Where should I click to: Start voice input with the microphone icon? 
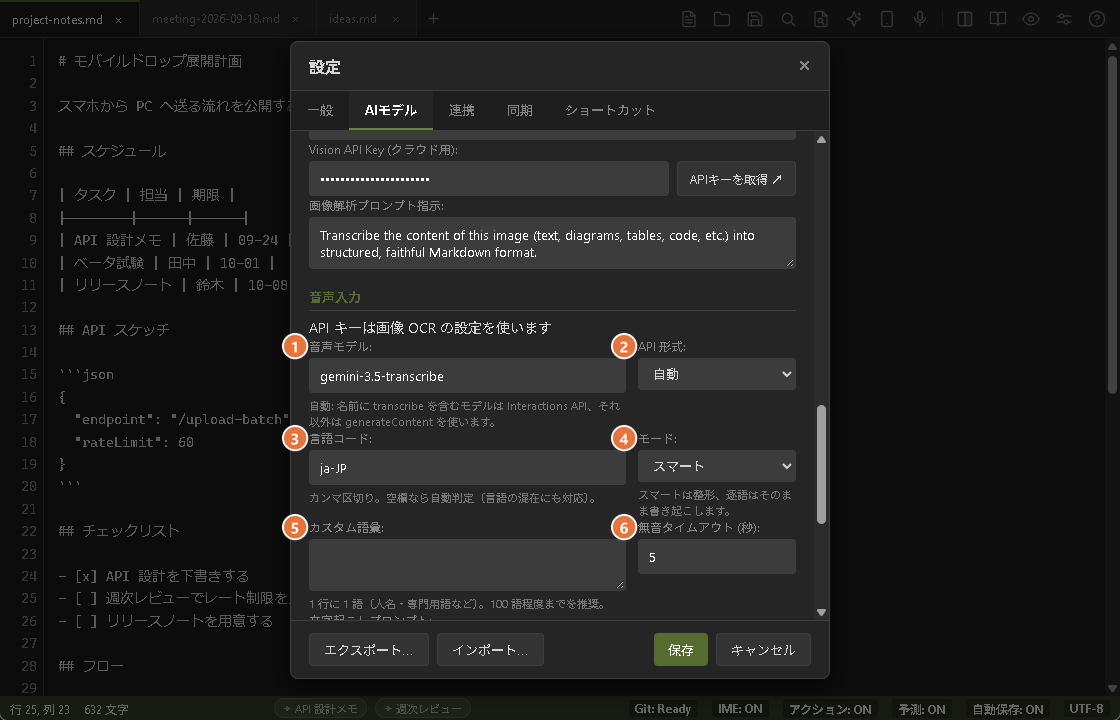[x=920, y=19]
